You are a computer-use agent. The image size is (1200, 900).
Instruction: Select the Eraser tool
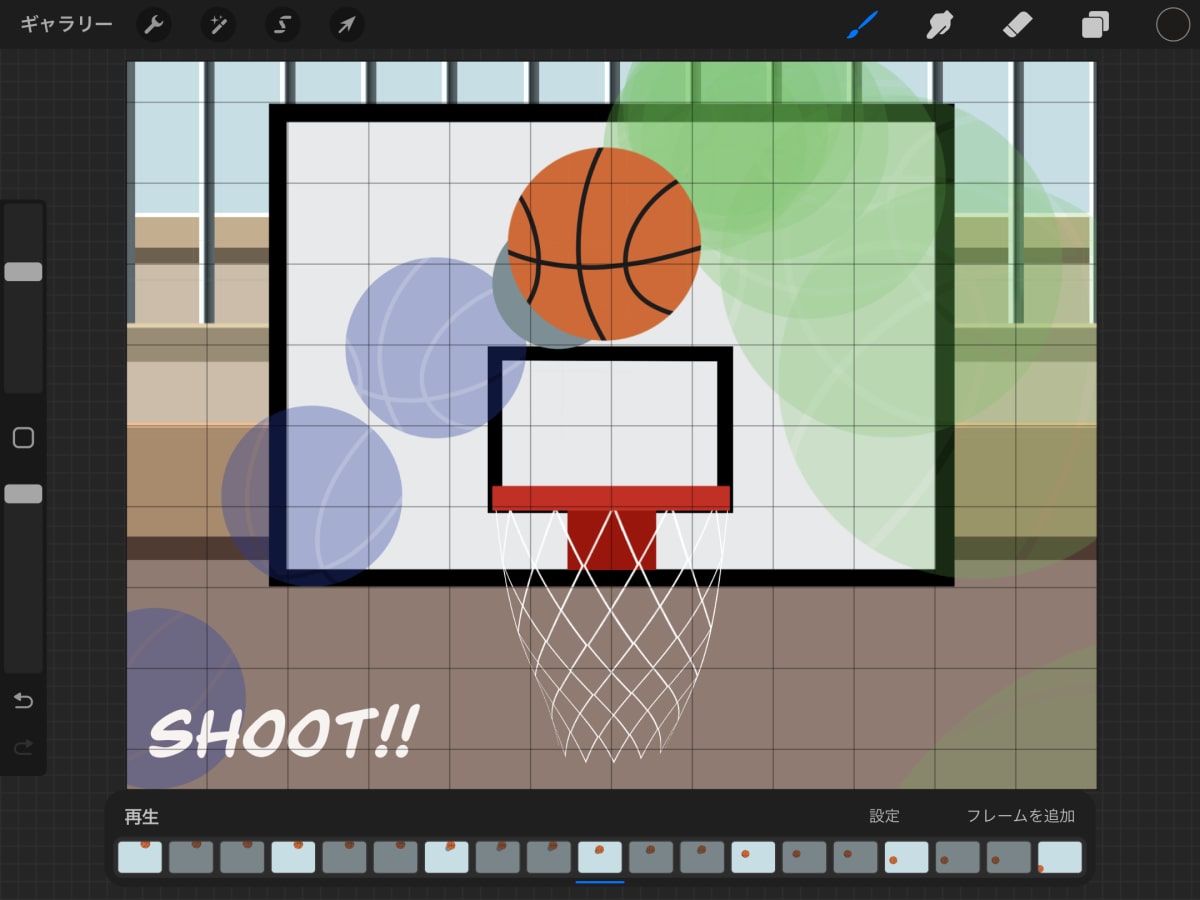pos(1017,25)
